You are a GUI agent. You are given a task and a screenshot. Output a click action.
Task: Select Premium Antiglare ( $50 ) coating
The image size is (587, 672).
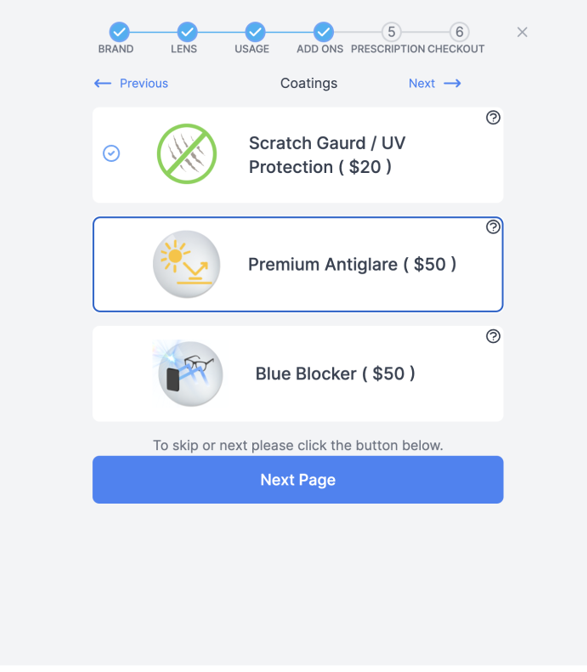coord(298,264)
